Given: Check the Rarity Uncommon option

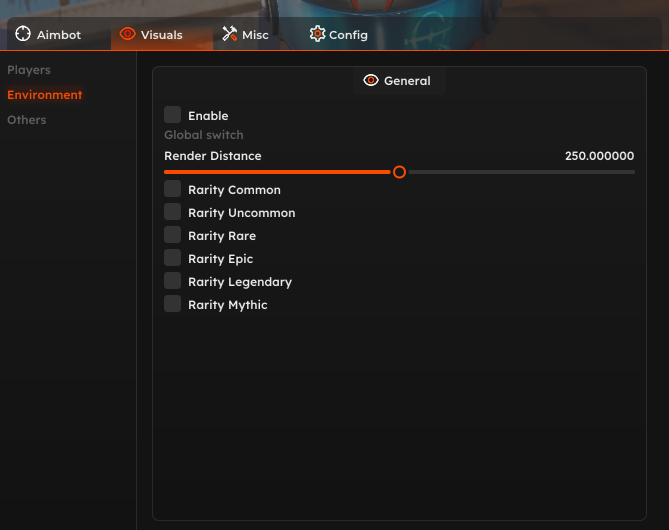Looking at the screenshot, I should [x=173, y=212].
